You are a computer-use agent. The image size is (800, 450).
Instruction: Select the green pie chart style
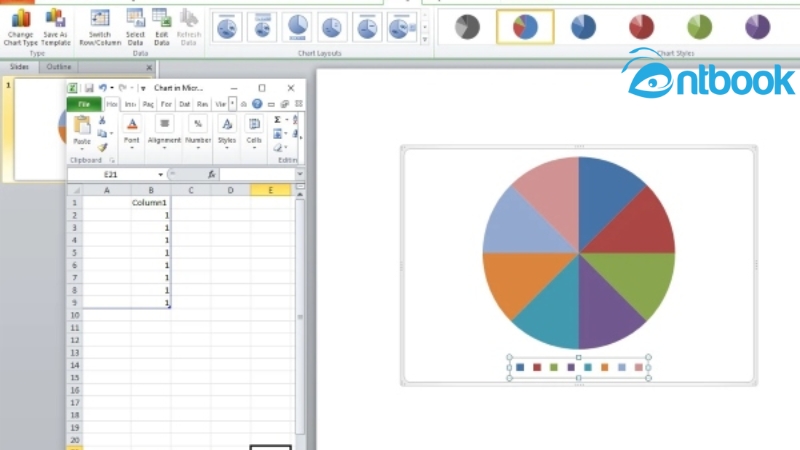pyautogui.click(x=699, y=27)
